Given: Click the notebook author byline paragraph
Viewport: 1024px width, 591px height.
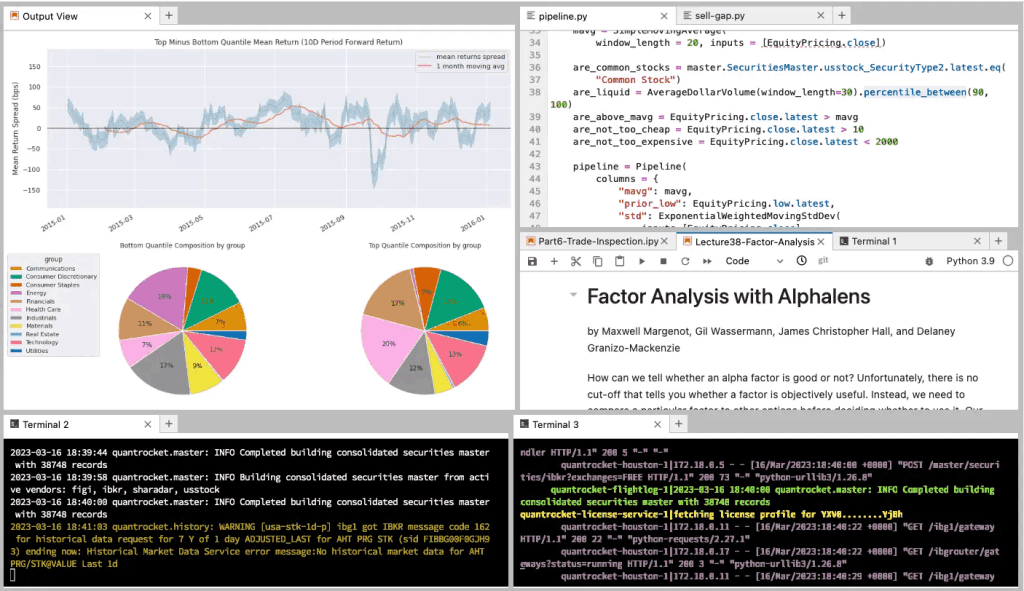Looking at the screenshot, I should click(771, 340).
